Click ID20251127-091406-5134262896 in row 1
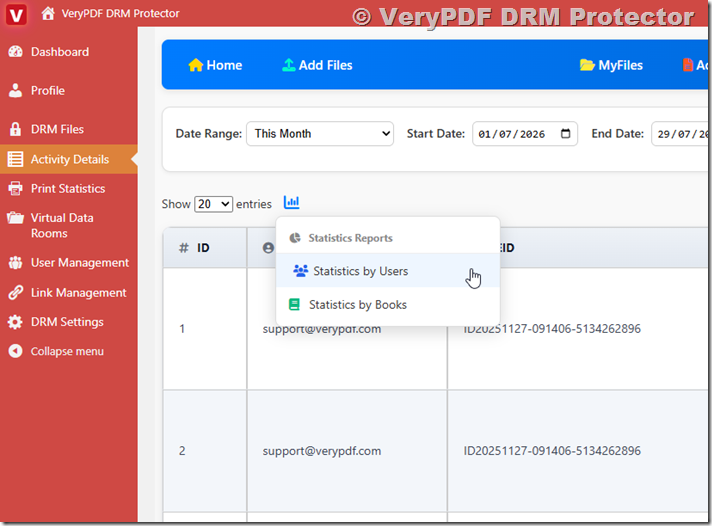The height and width of the screenshot is (526, 712). click(552, 328)
